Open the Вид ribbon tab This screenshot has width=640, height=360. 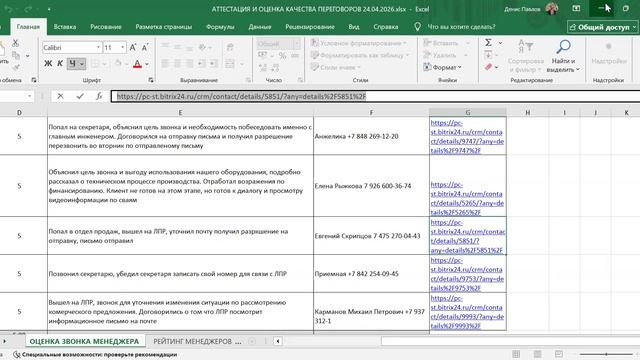[354, 27]
